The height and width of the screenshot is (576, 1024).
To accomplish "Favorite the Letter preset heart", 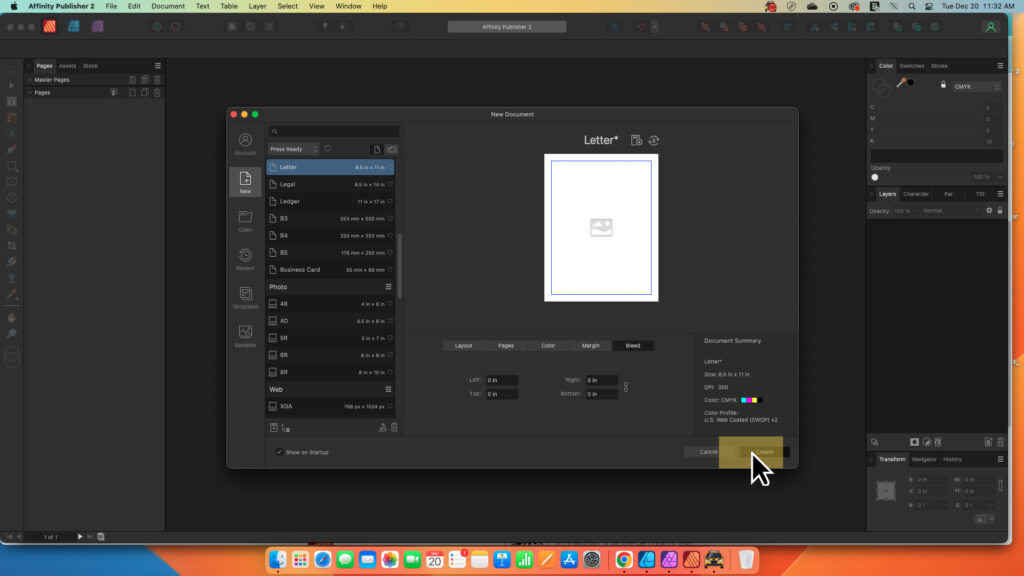I will point(390,167).
